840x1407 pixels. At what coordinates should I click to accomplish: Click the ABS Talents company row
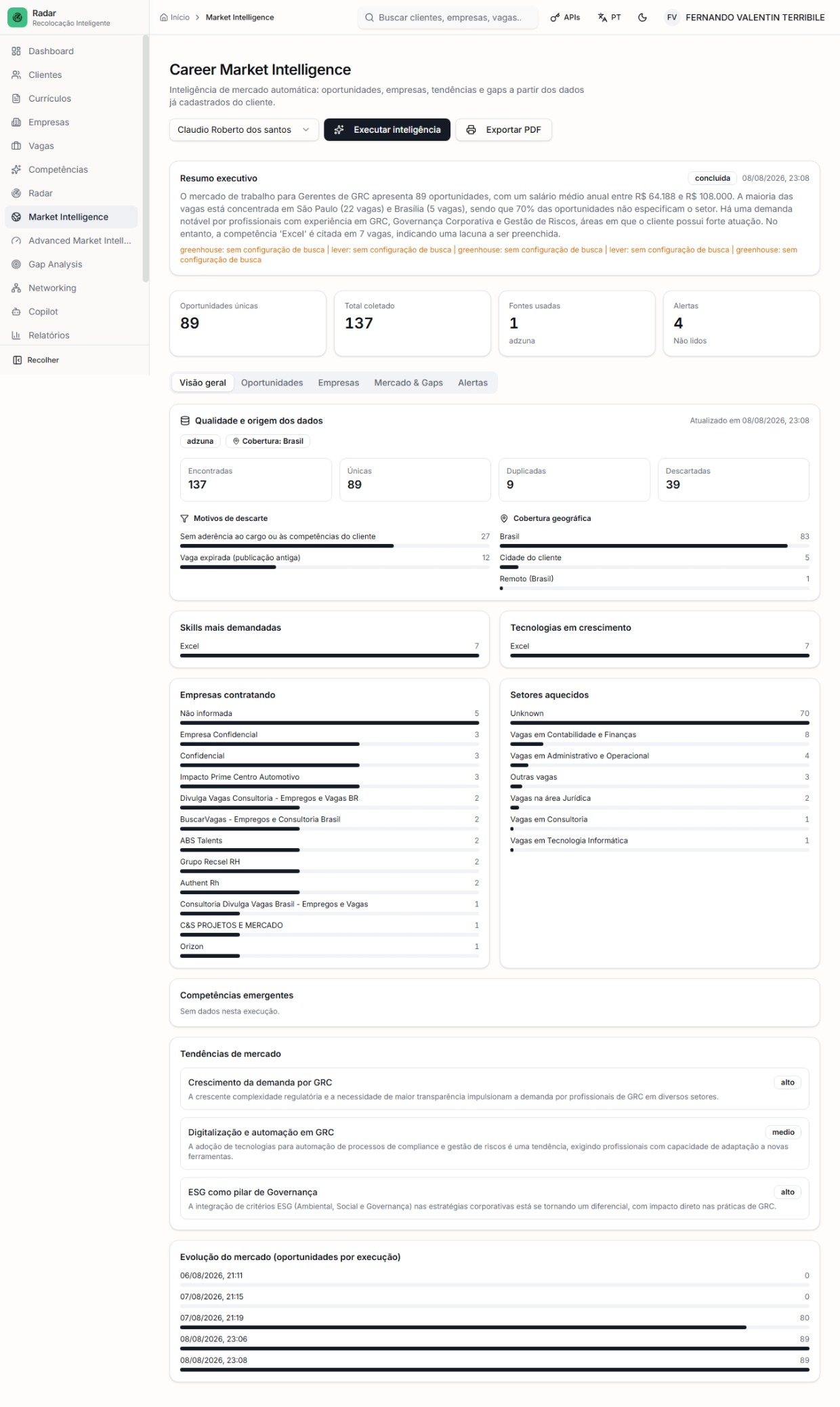tap(329, 845)
